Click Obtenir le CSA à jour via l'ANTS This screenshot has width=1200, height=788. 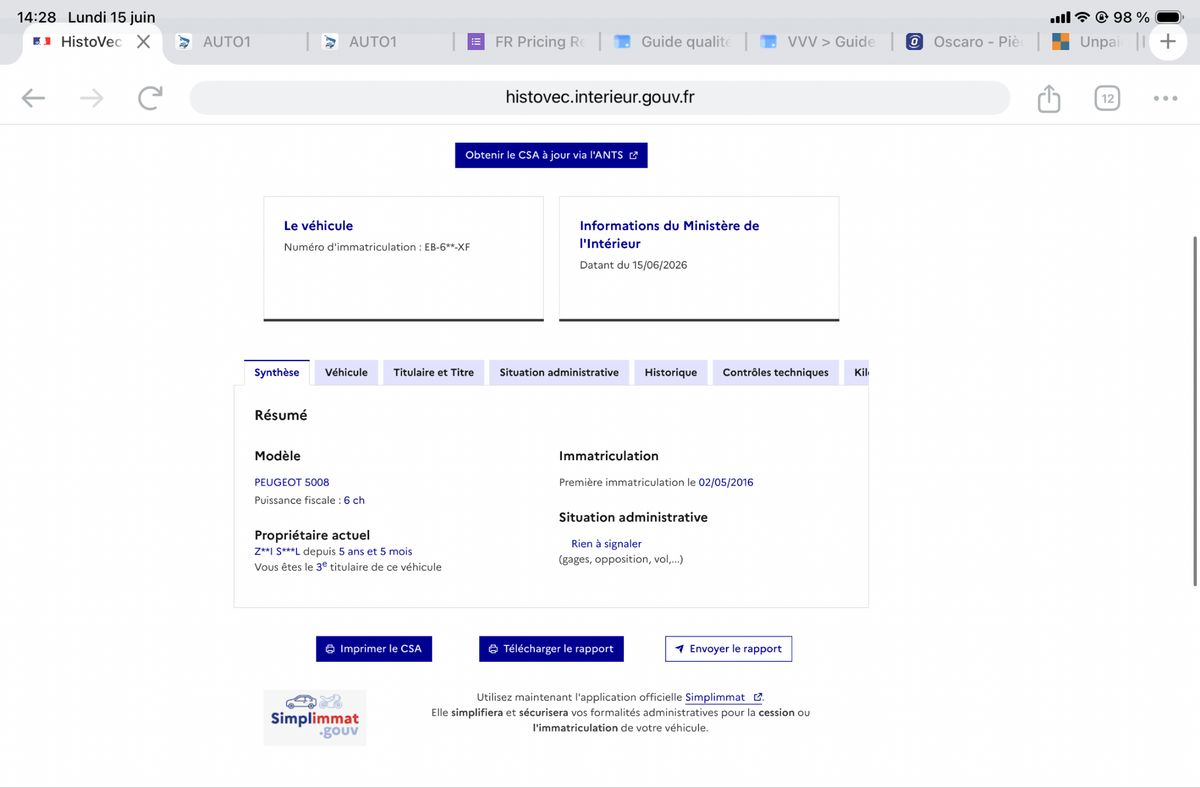tap(551, 155)
